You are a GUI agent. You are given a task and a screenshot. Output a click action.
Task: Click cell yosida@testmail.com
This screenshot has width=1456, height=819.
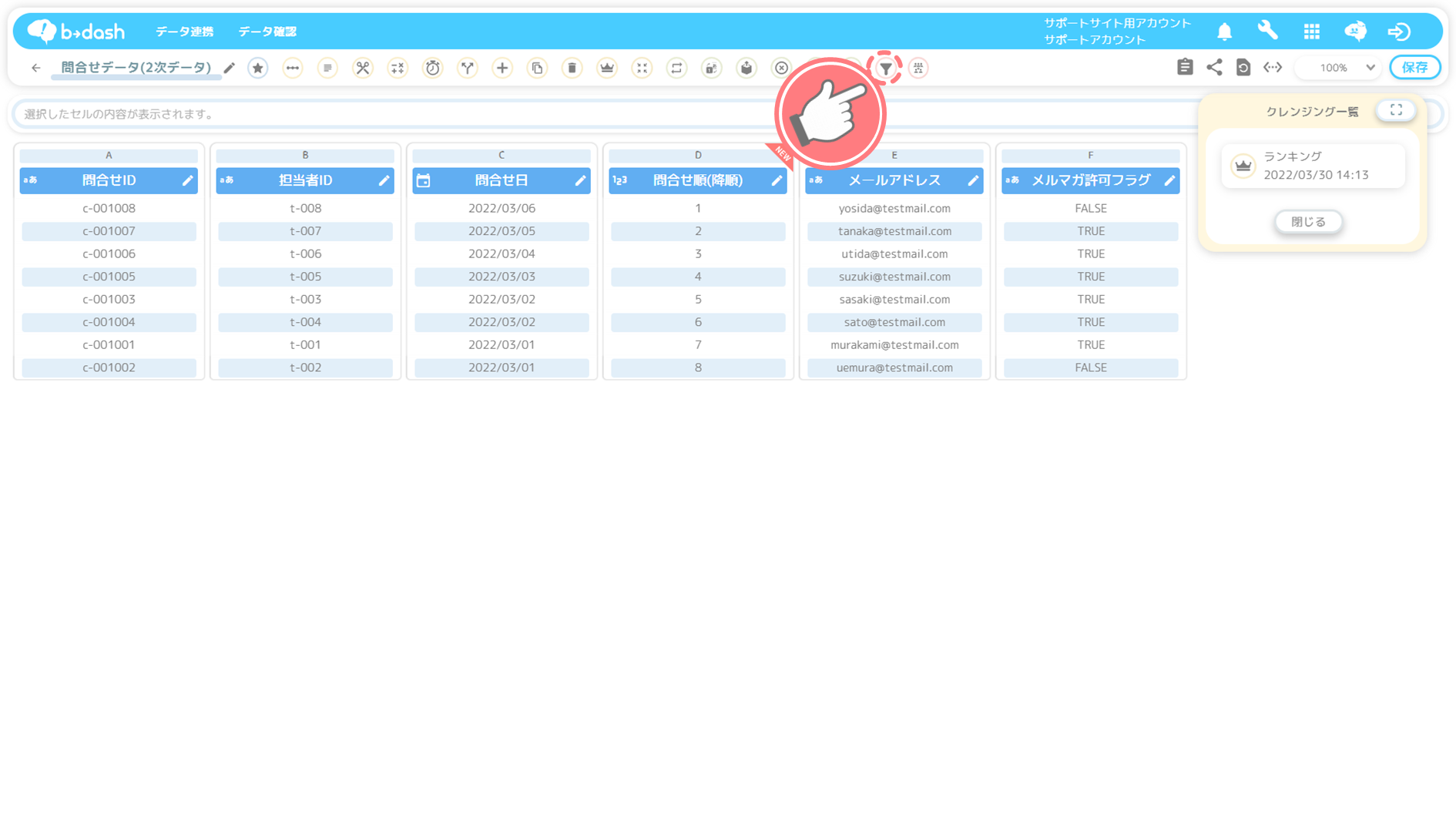click(894, 208)
